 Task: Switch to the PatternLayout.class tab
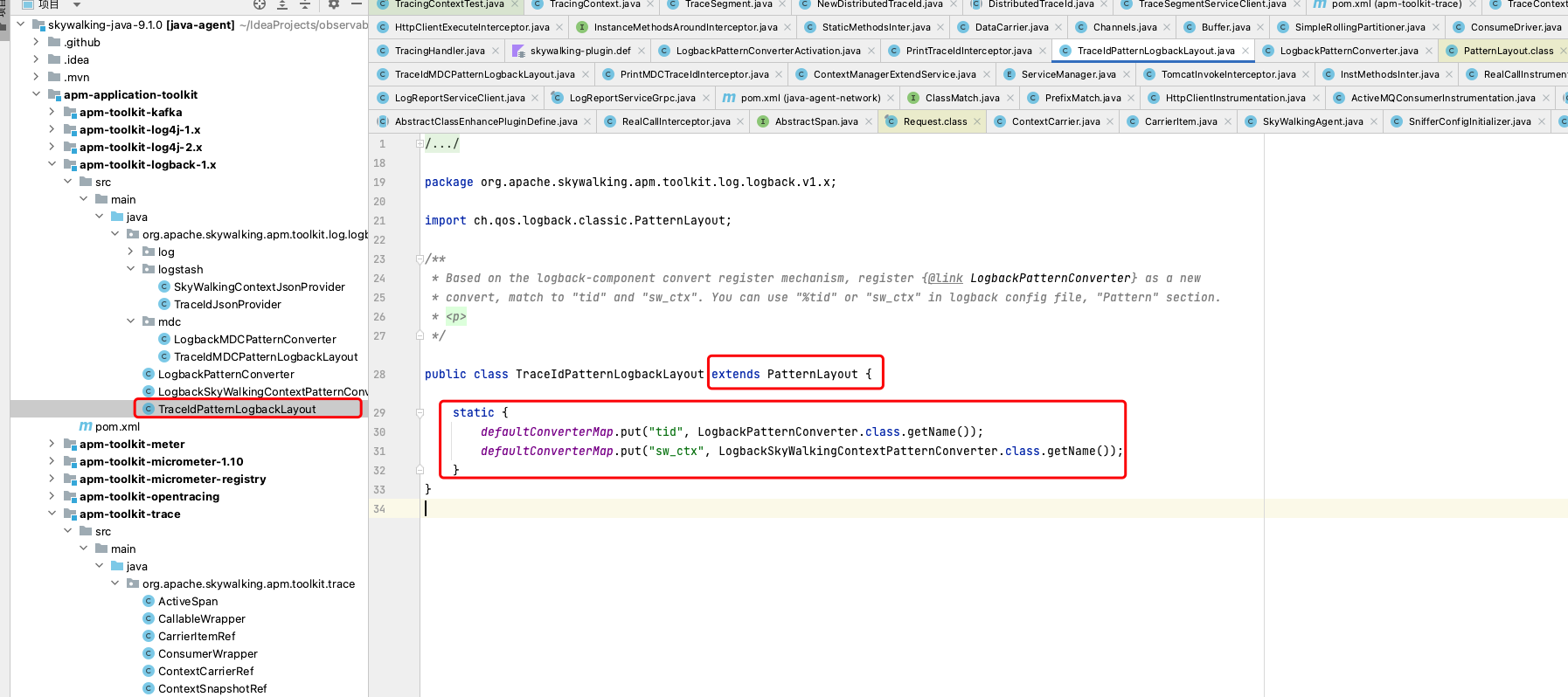coord(1508,51)
